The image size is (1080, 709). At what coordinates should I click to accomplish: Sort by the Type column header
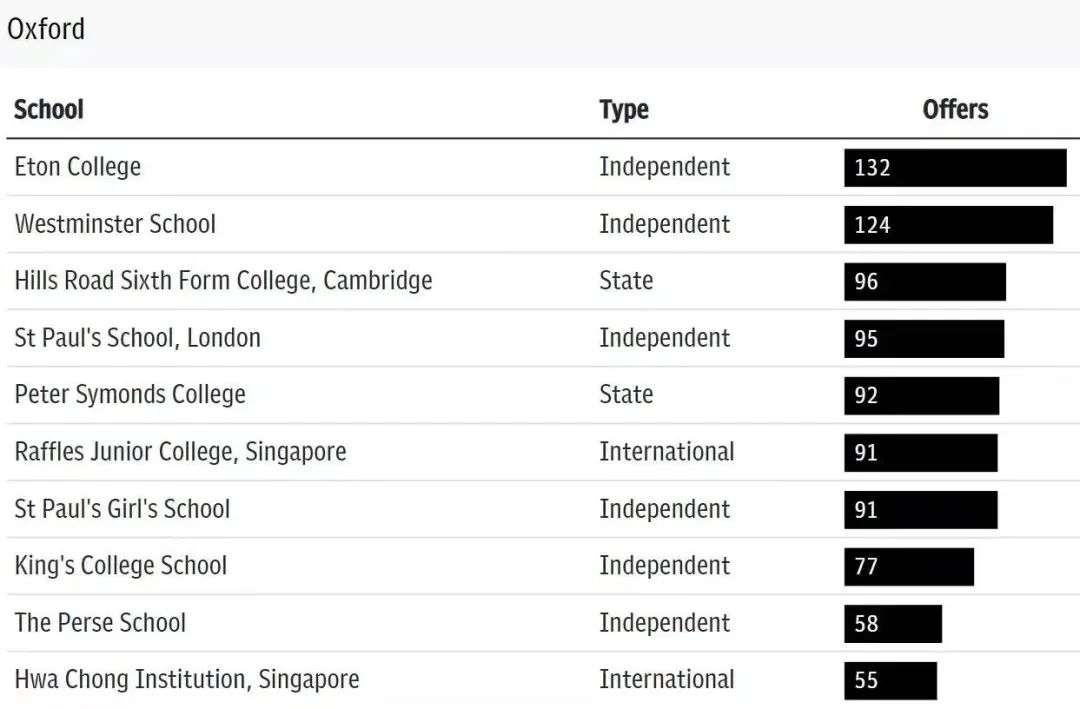click(x=624, y=109)
